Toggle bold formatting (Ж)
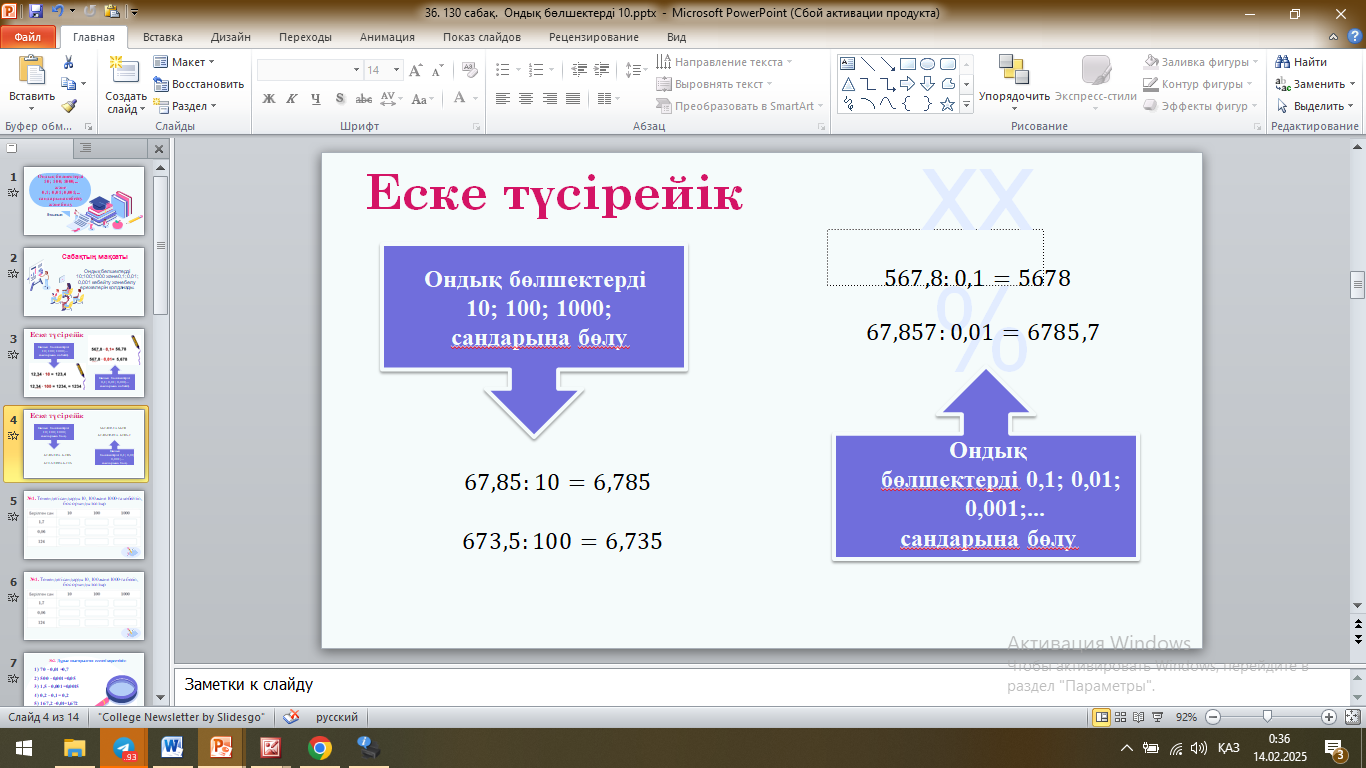 (268, 98)
